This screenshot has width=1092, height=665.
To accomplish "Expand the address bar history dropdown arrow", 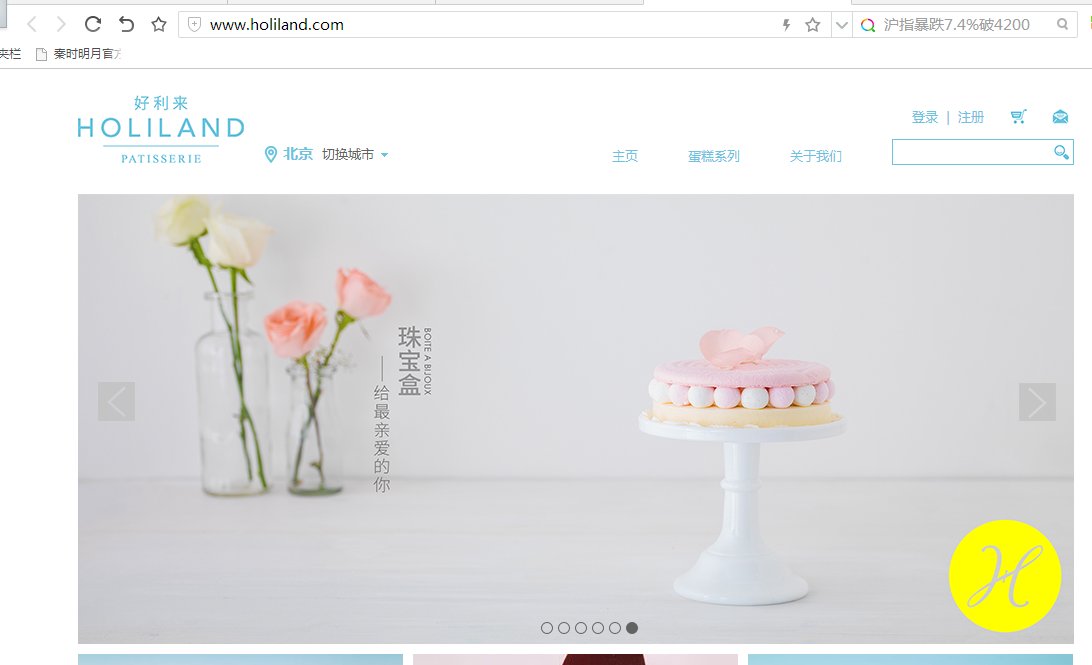I will click(841, 25).
